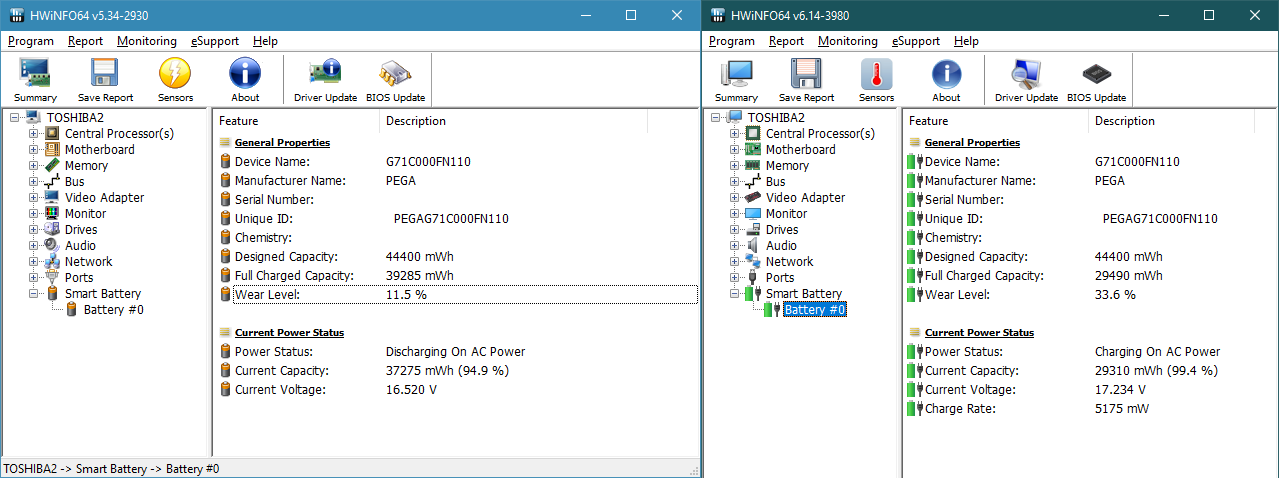Click Save Report in v5.34 window
This screenshot has height=478, width=1279.
click(x=105, y=80)
